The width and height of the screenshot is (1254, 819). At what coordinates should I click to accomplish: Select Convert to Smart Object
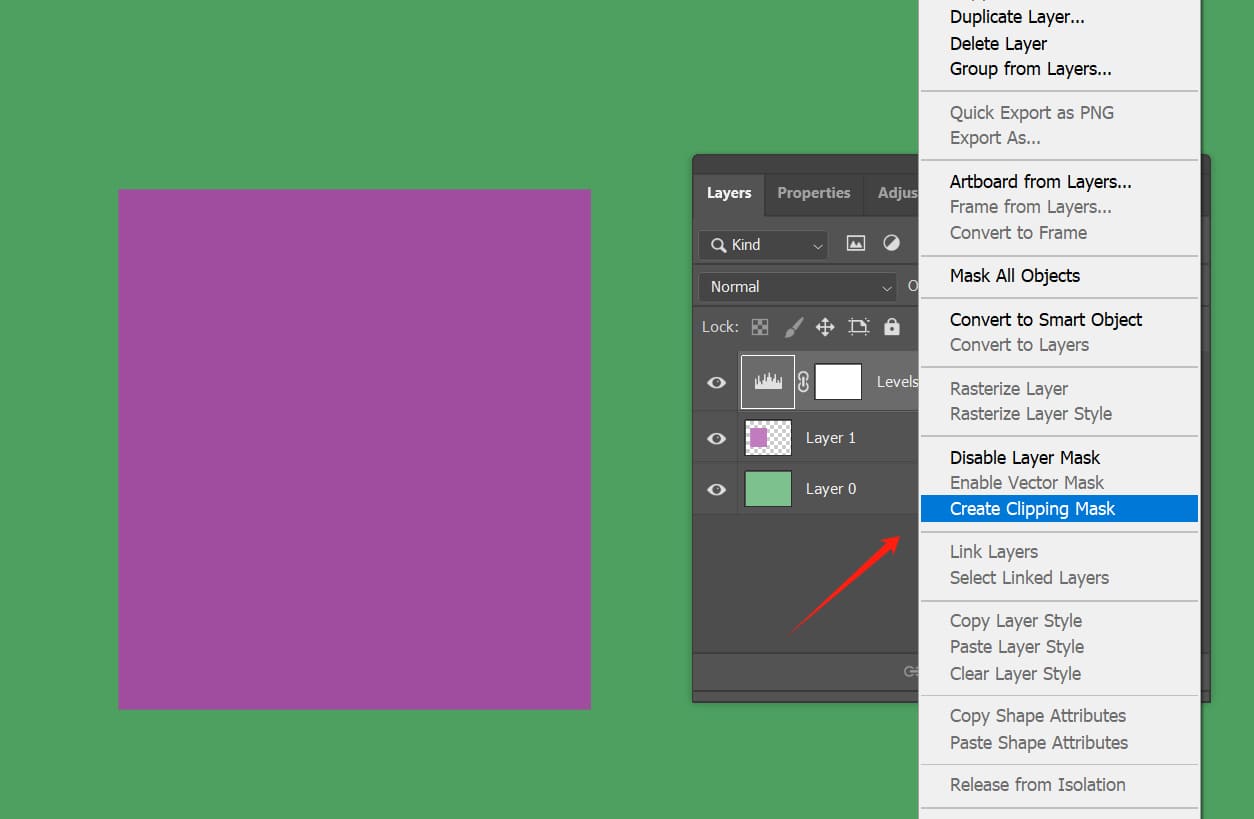point(1045,320)
